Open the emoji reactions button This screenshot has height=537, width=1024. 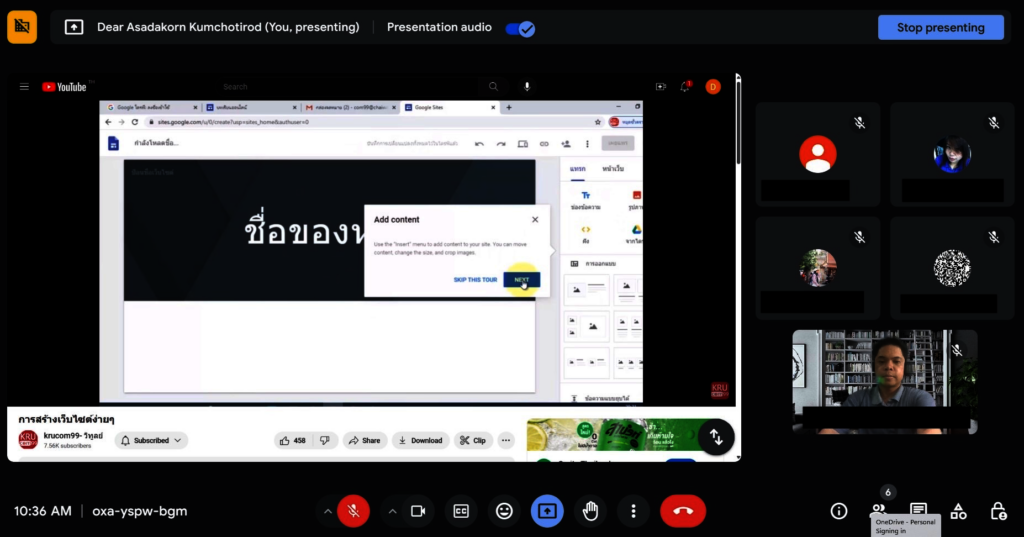504,511
